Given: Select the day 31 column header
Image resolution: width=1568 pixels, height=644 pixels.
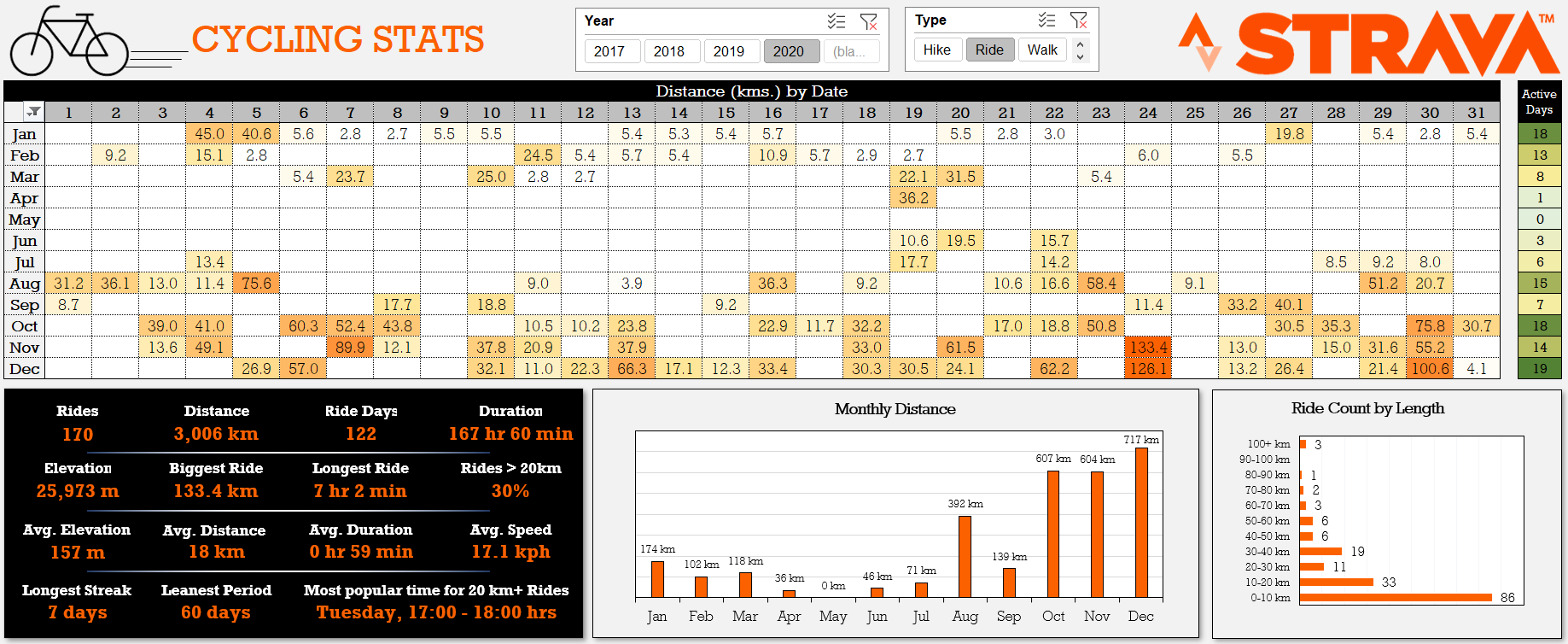Looking at the screenshot, I should [1477, 113].
